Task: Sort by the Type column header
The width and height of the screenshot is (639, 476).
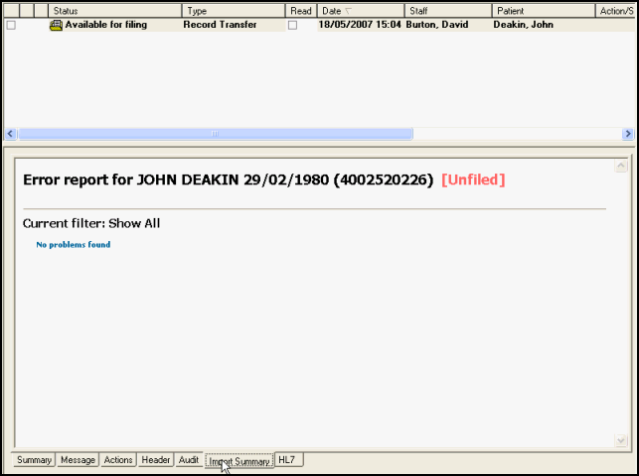Action: 232,10
